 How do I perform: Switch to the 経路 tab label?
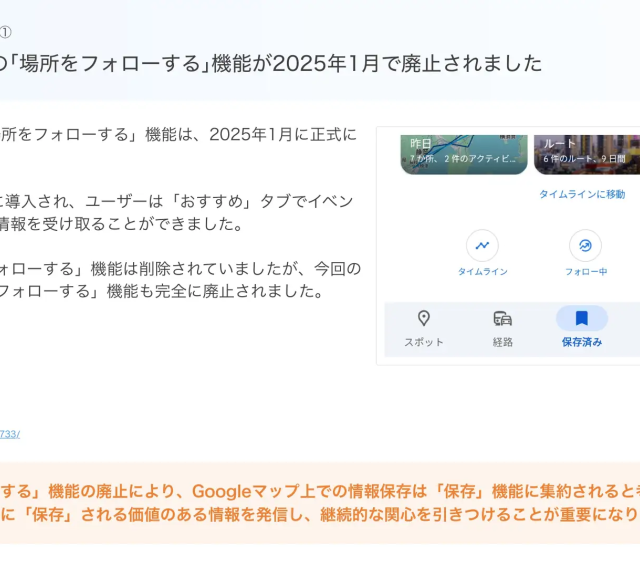pos(502,342)
